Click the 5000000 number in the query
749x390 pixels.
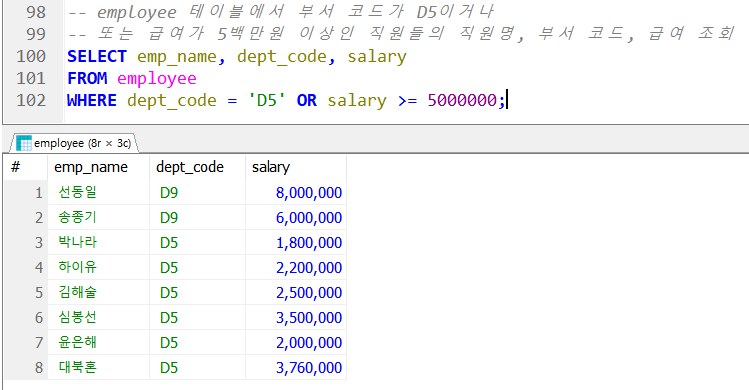[x=462, y=100]
